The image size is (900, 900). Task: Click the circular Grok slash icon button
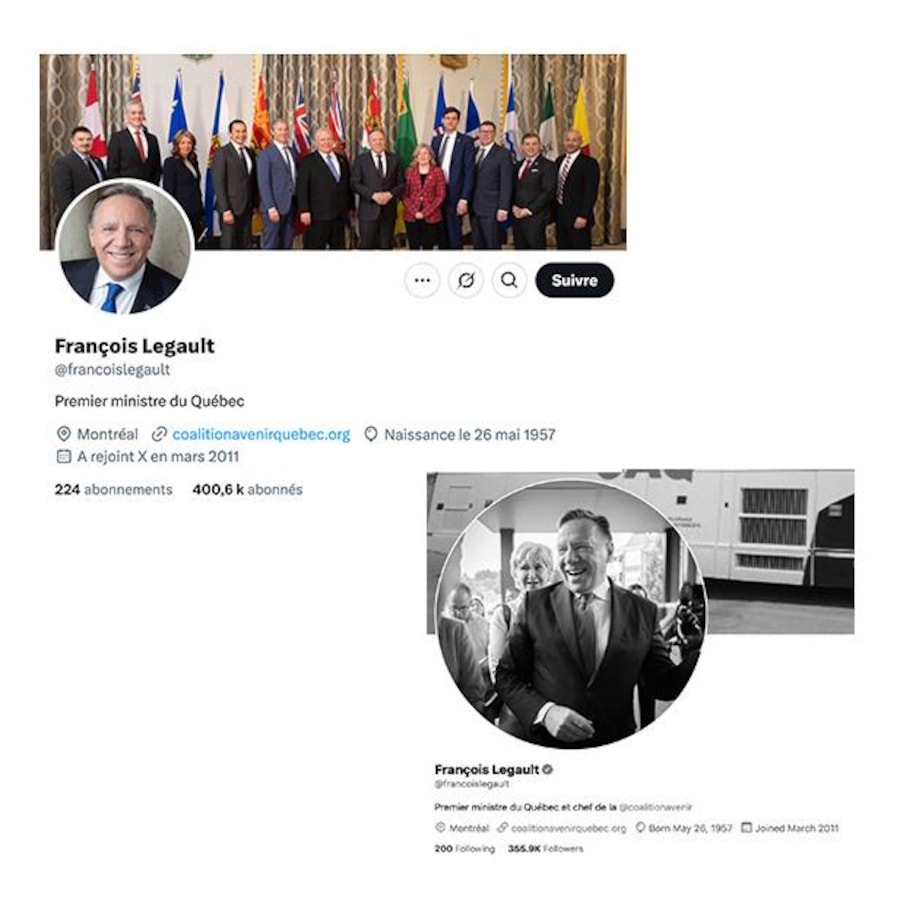tap(466, 281)
